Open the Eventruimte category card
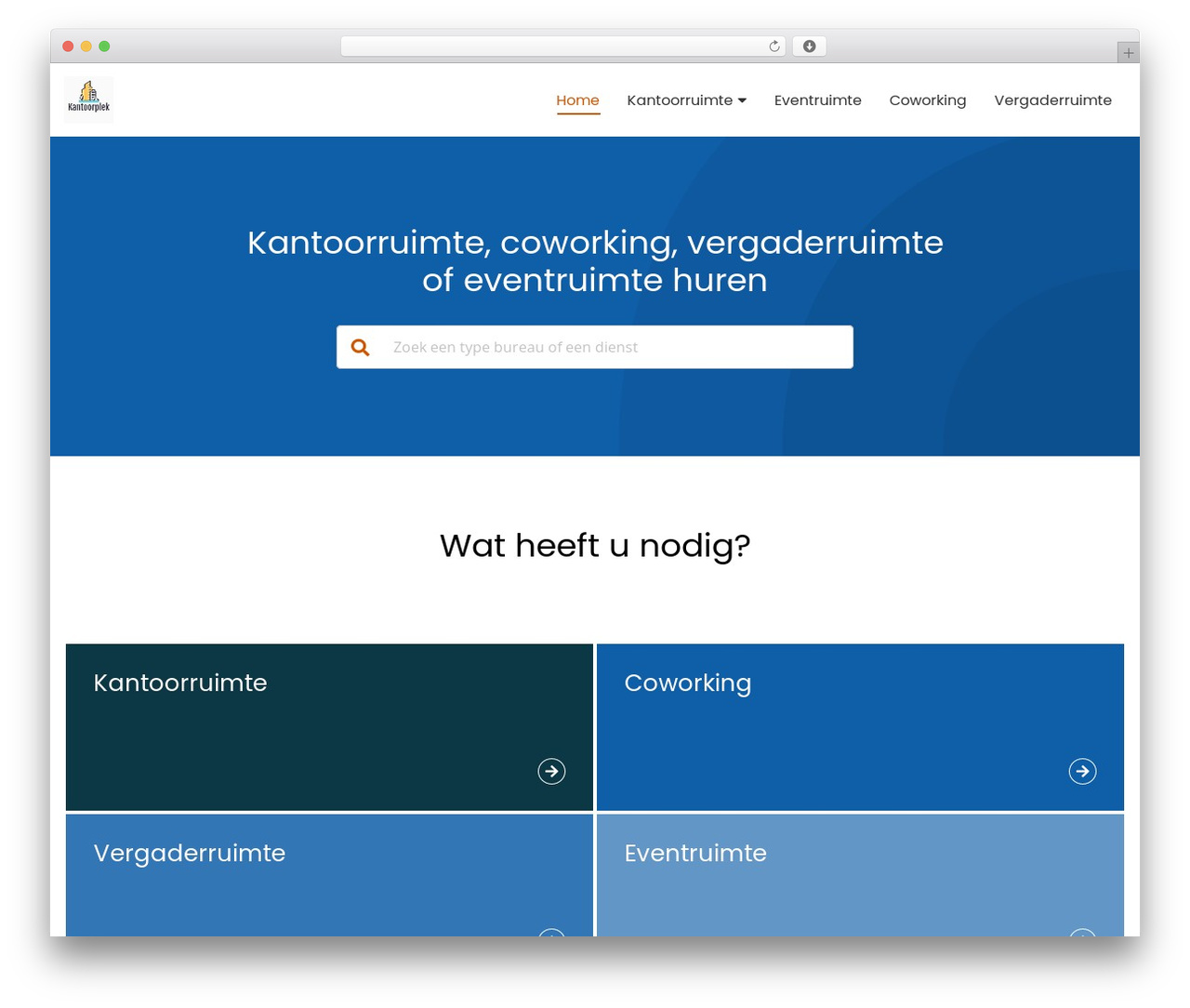 tap(860, 875)
